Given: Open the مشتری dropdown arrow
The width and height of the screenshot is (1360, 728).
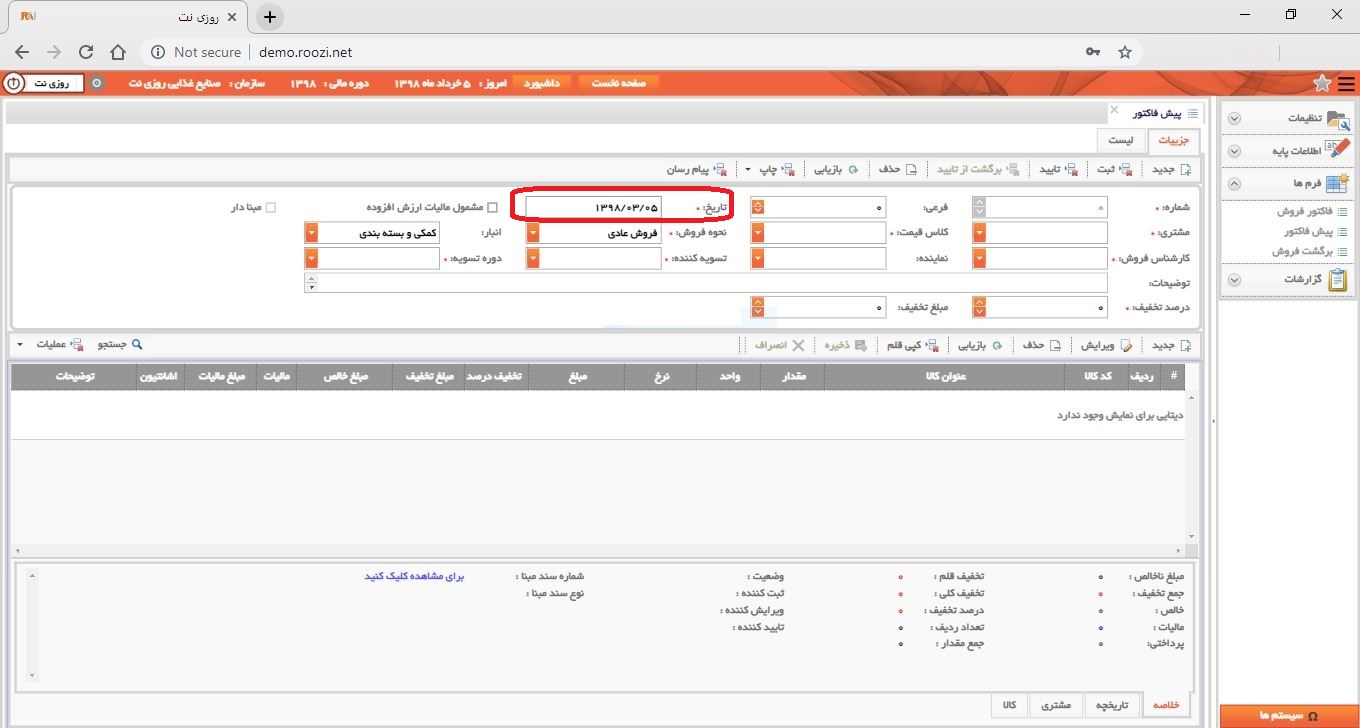Looking at the screenshot, I should click(979, 233).
